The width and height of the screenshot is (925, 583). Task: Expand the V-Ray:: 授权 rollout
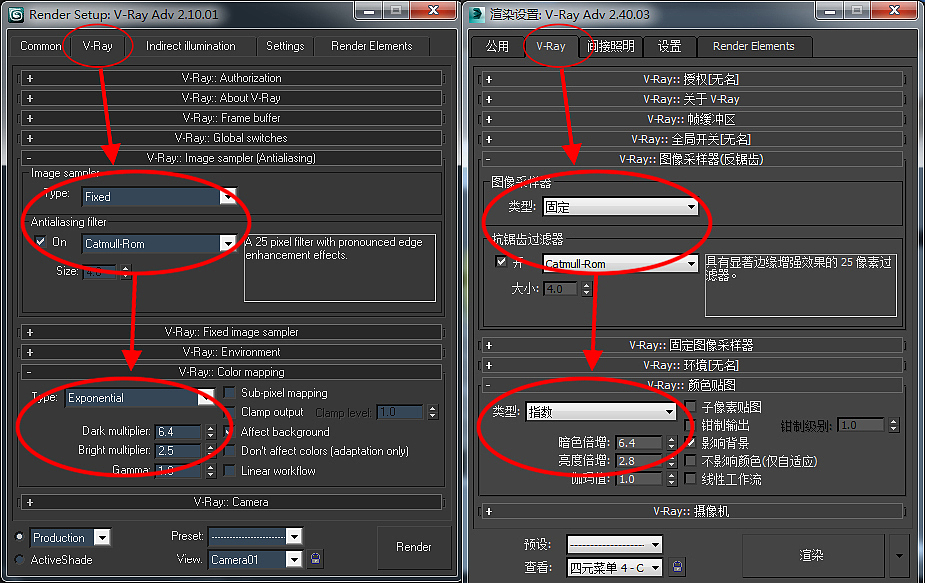pos(691,79)
